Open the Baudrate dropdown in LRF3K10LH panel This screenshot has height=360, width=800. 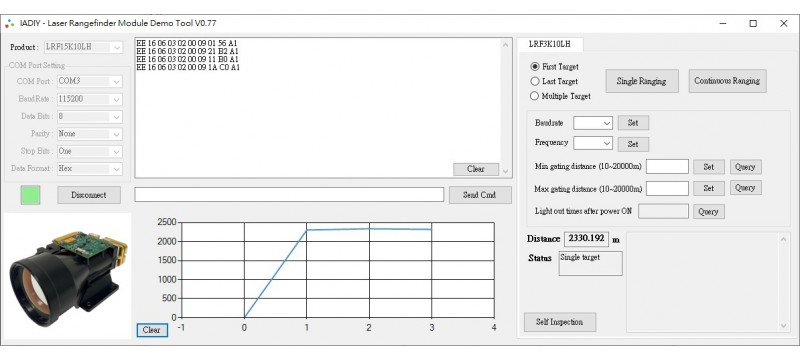[592, 123]
